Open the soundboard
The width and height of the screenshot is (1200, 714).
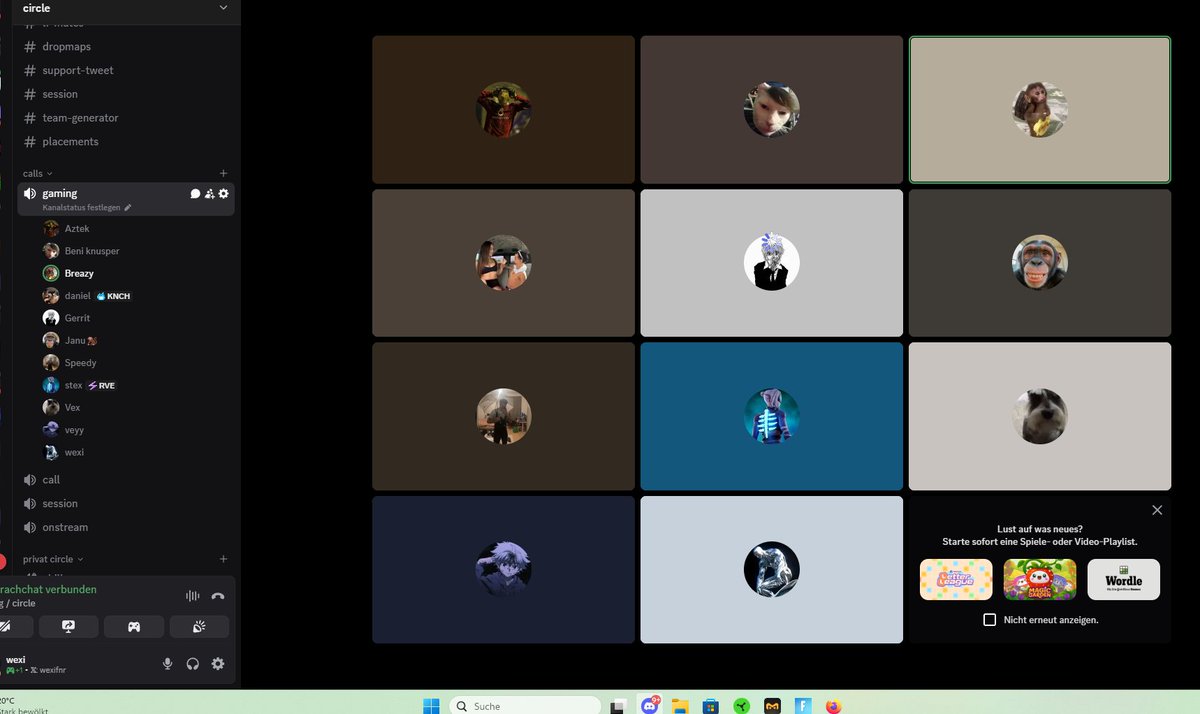click(x=199, y=627)
